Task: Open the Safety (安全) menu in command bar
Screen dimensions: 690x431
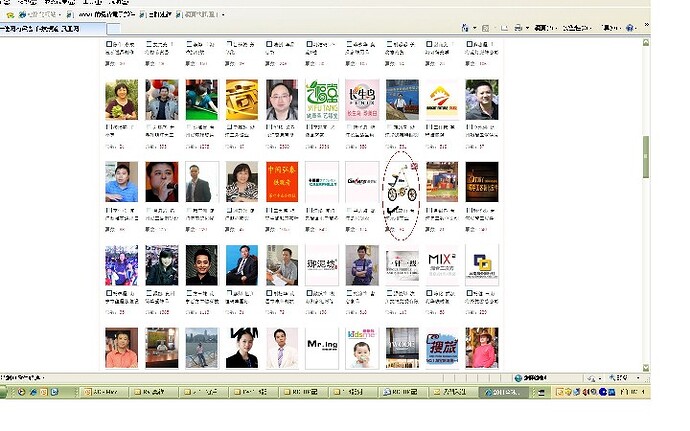Action: click(576, 28)
